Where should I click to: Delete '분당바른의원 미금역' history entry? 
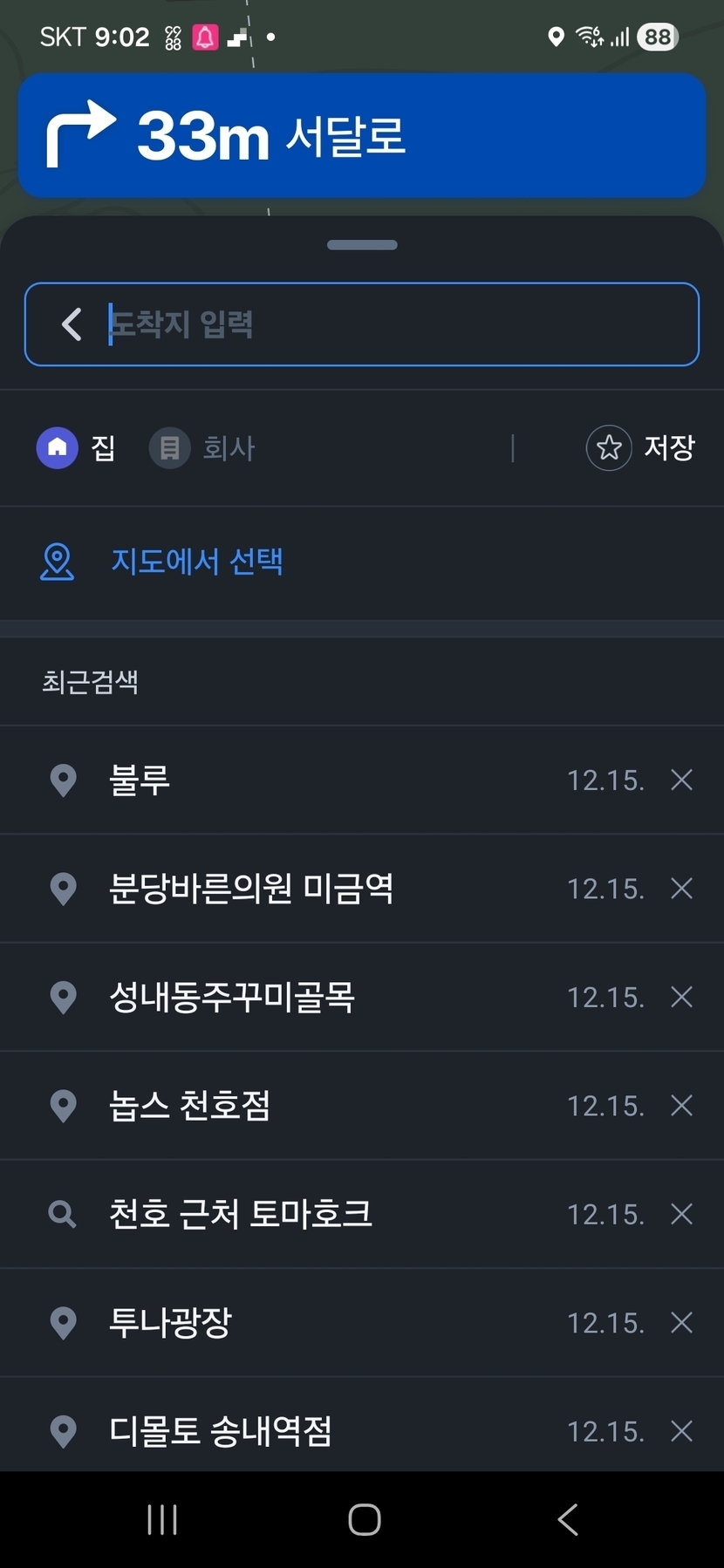point(681,889)
